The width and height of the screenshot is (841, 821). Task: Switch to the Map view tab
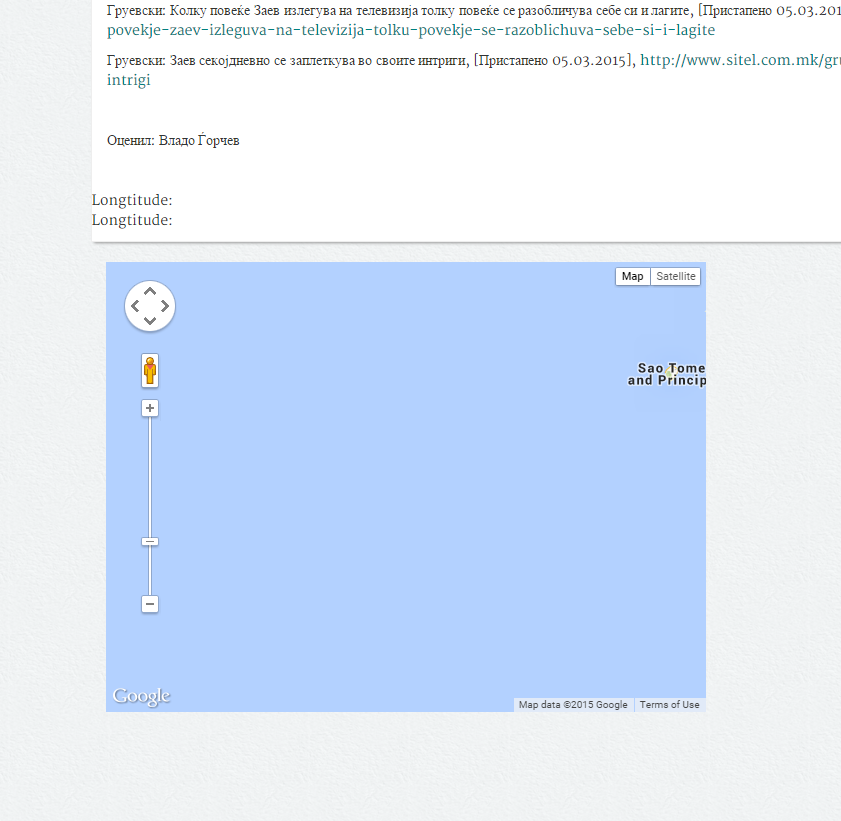pos(632,277)
